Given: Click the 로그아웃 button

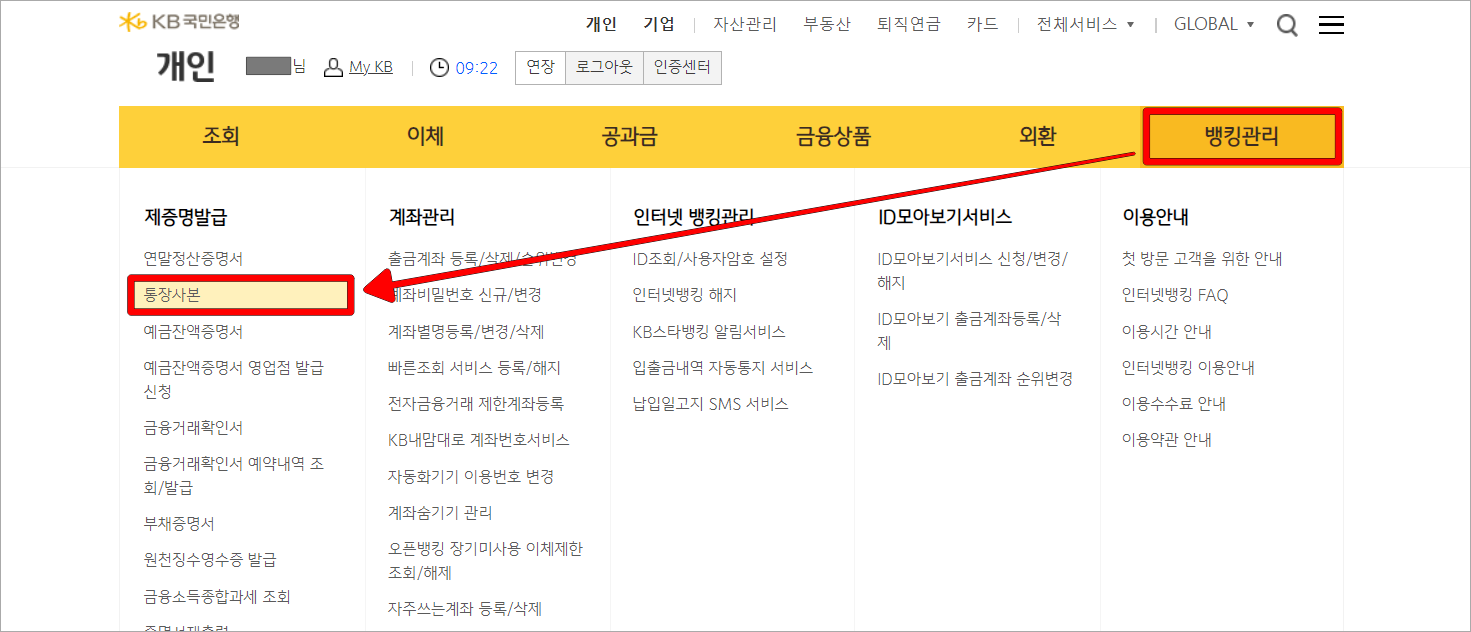Looking at the screenshot, I should (x=604, y=67).
